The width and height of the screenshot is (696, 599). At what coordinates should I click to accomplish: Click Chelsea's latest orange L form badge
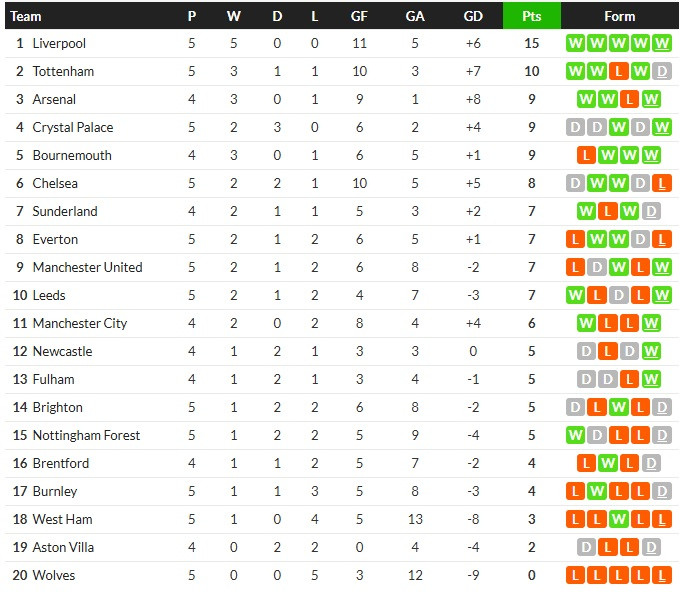point(661,183)
